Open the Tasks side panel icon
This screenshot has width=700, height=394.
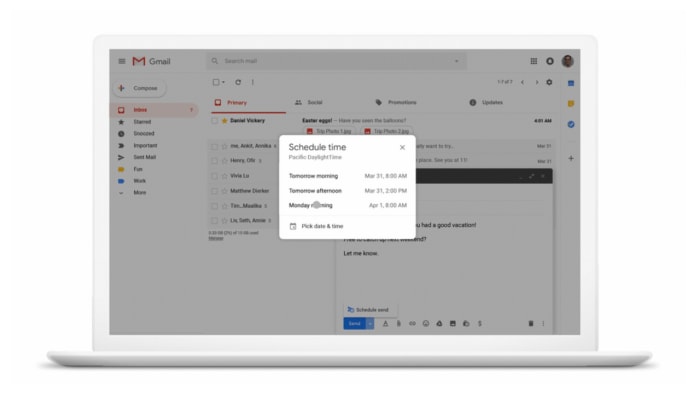point(571,124)
